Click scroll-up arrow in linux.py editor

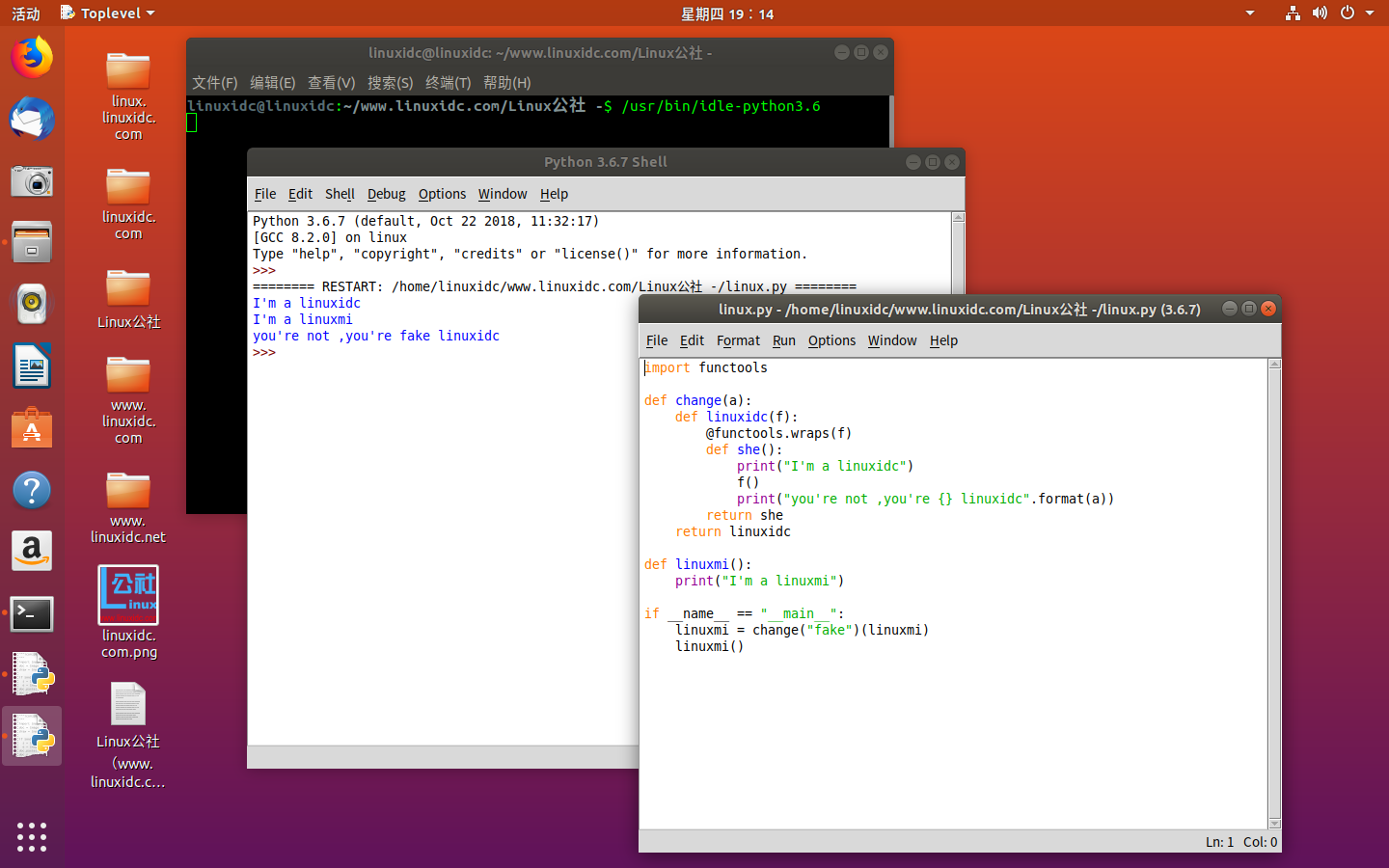[x=1275, y=365]
